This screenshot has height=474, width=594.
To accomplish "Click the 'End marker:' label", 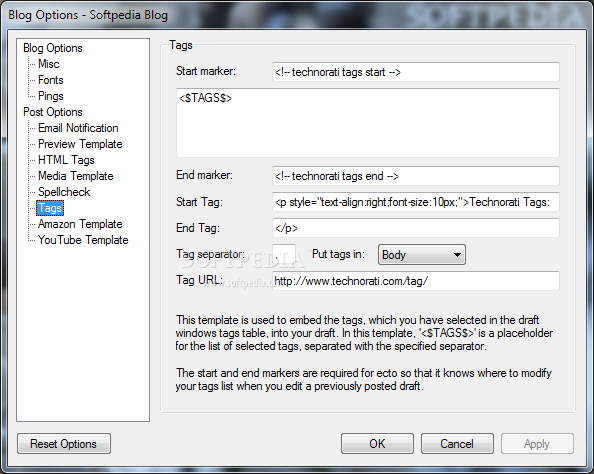I will 205,175.
